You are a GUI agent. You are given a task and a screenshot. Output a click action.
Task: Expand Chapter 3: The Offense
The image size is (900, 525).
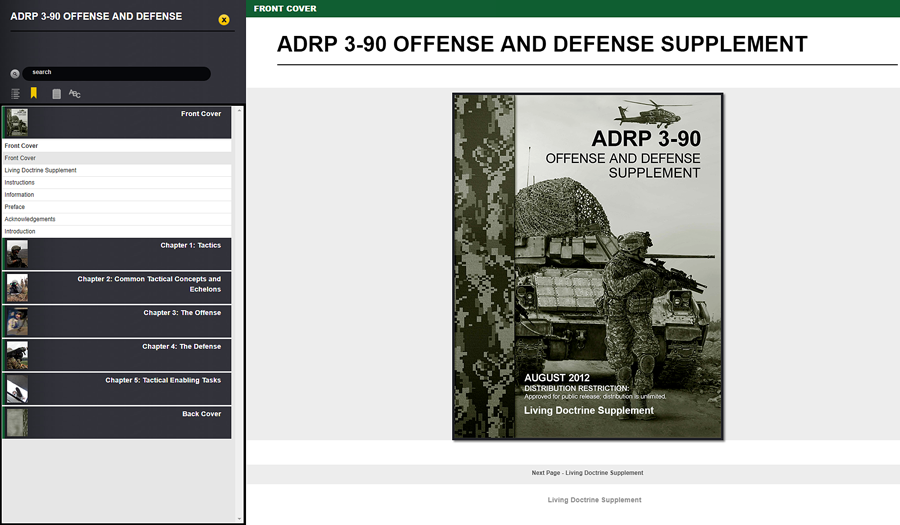(117, 321)
